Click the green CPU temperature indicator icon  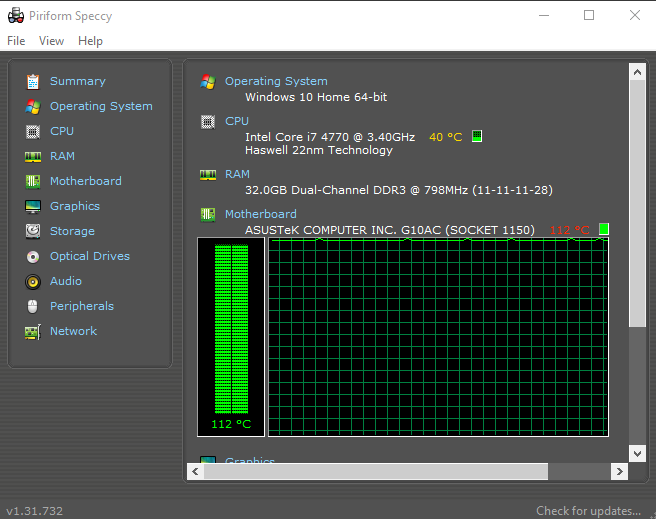477,136
